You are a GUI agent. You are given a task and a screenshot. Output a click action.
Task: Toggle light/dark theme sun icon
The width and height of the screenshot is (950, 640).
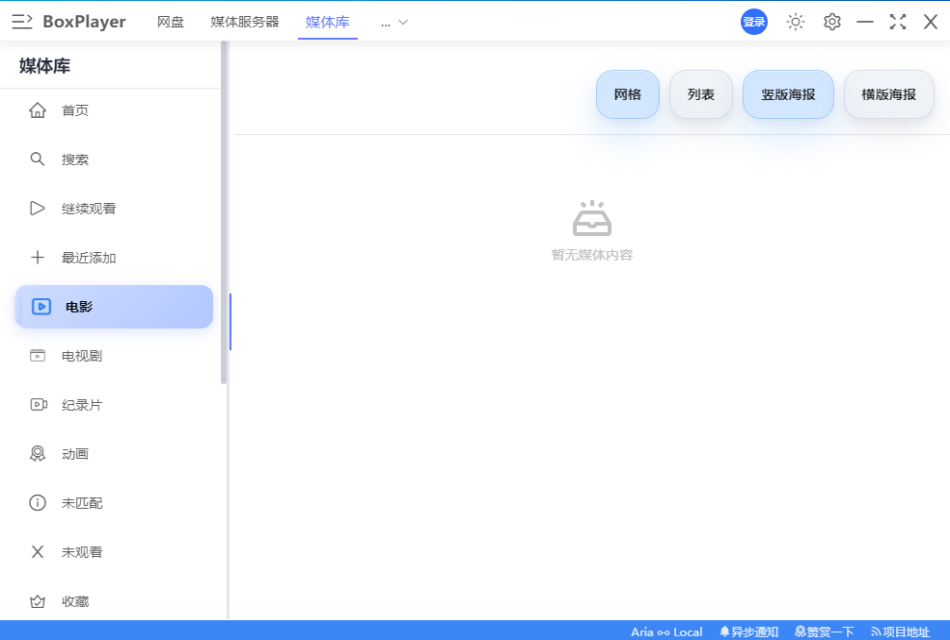(796, 22)
